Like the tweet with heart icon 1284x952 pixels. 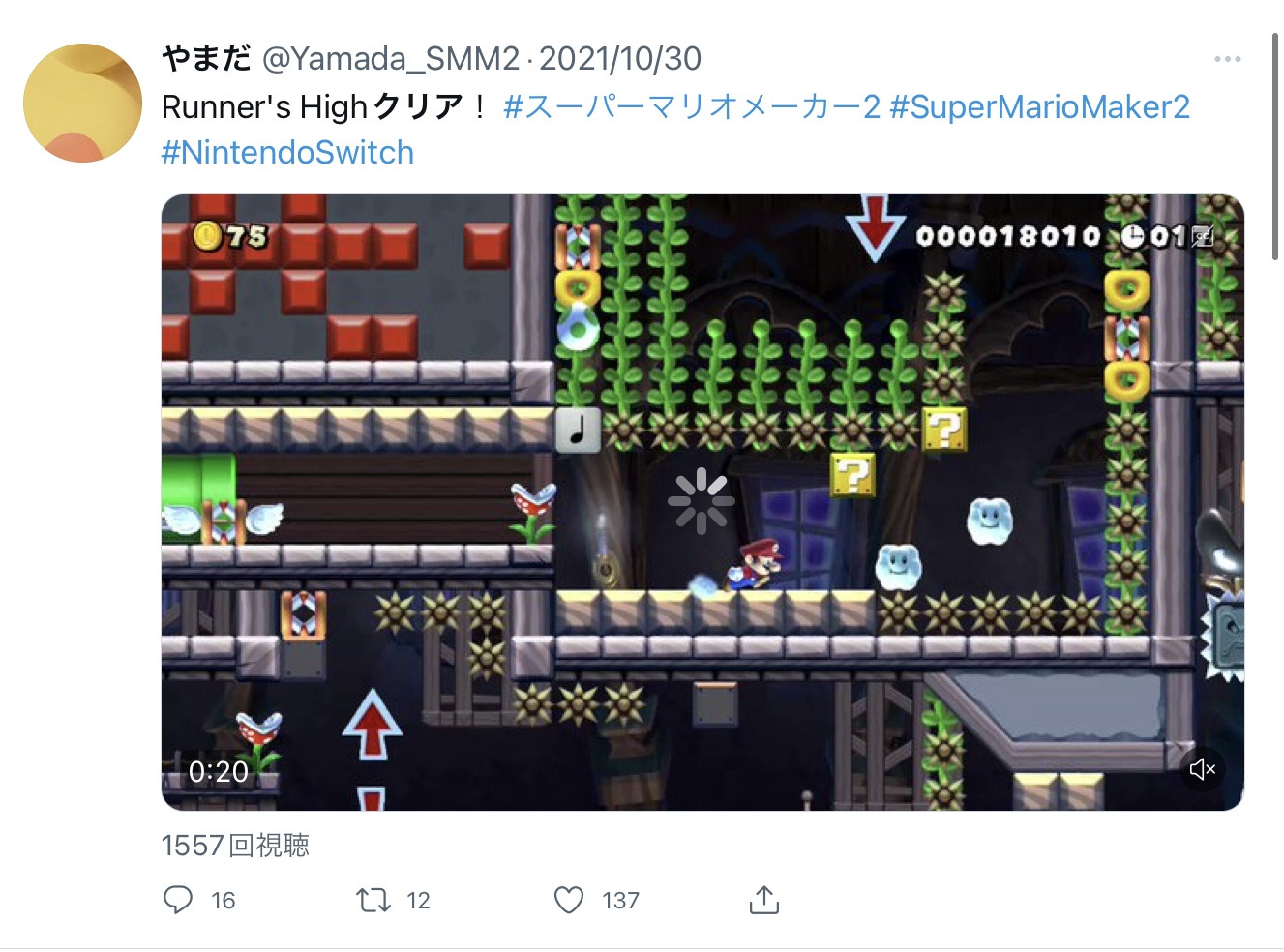569,900
